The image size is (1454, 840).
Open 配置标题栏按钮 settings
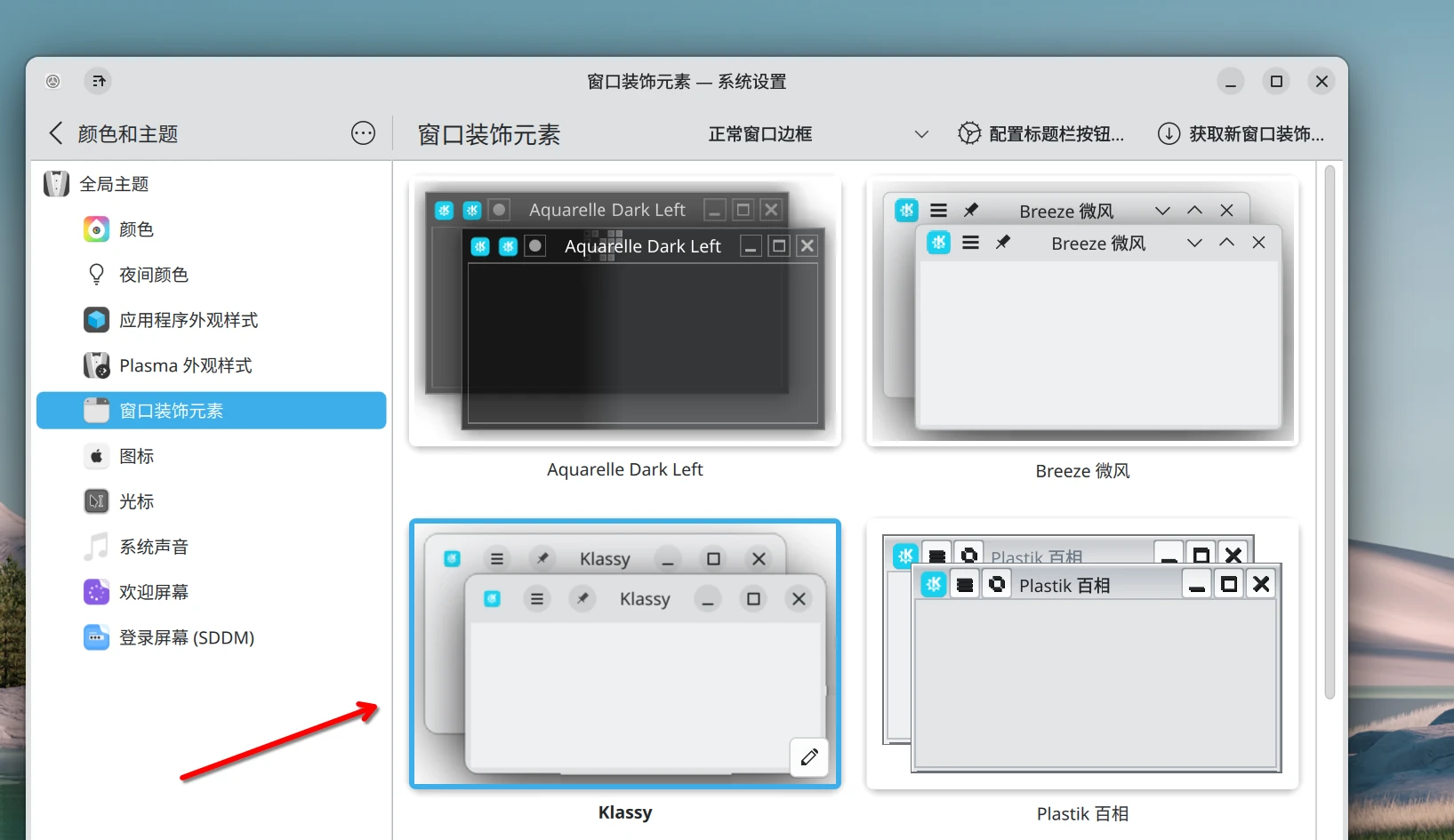(1041, 134)
